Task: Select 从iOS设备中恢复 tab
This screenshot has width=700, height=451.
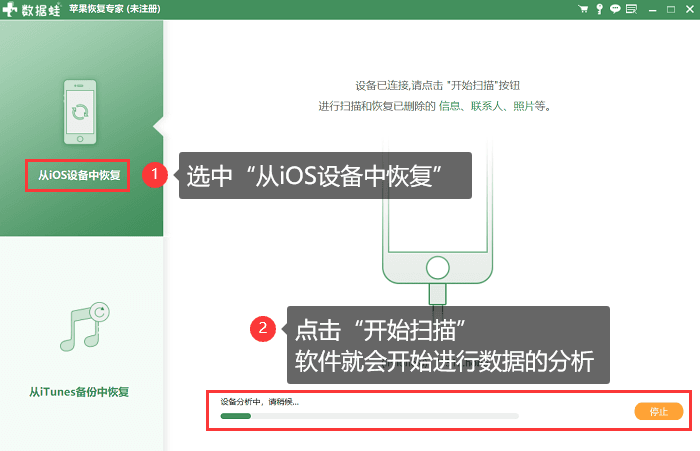Action: point(79,176)
